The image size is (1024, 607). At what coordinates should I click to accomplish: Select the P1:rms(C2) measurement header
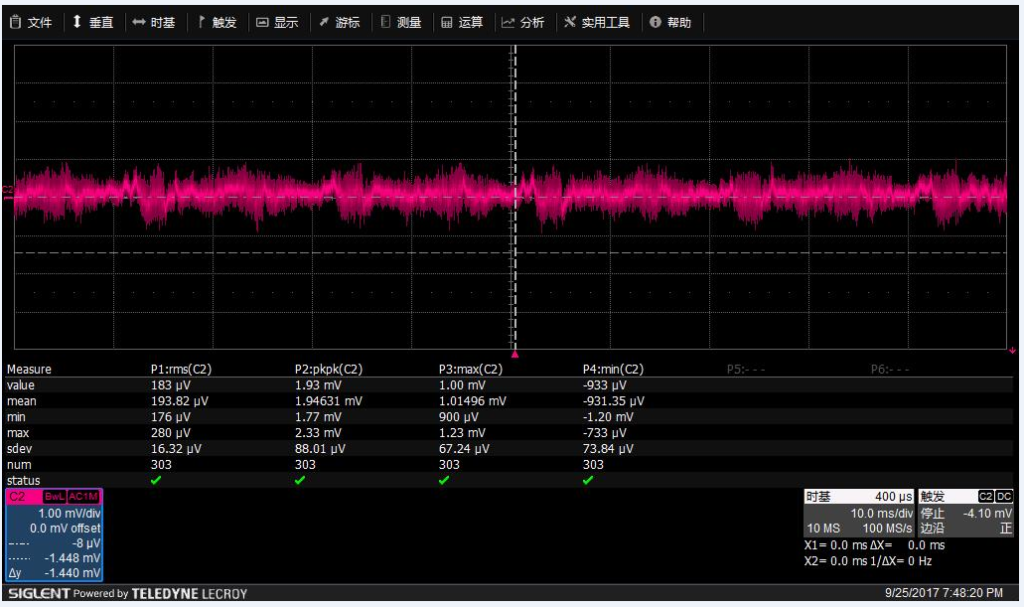click(x=181, y=369)
